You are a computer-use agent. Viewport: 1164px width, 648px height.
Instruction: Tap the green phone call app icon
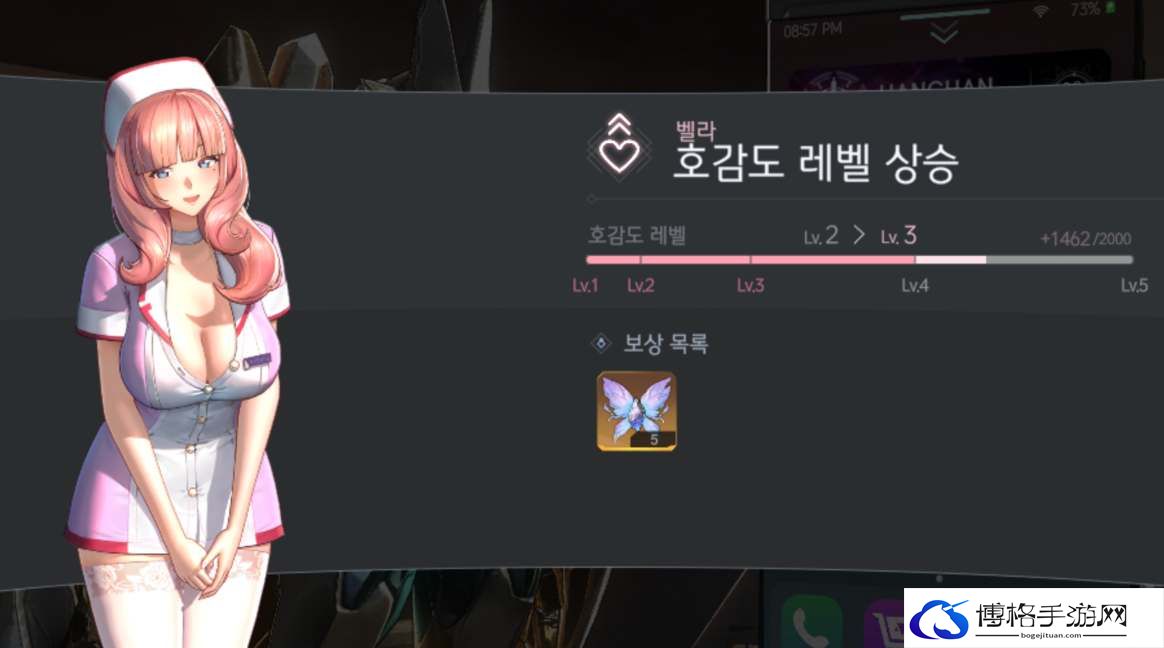808,622
